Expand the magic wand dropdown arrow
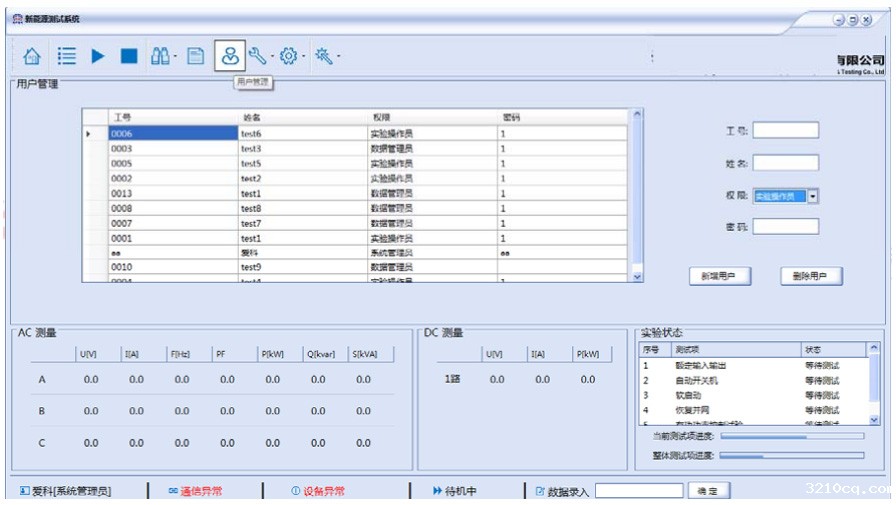 click(338, 56)
